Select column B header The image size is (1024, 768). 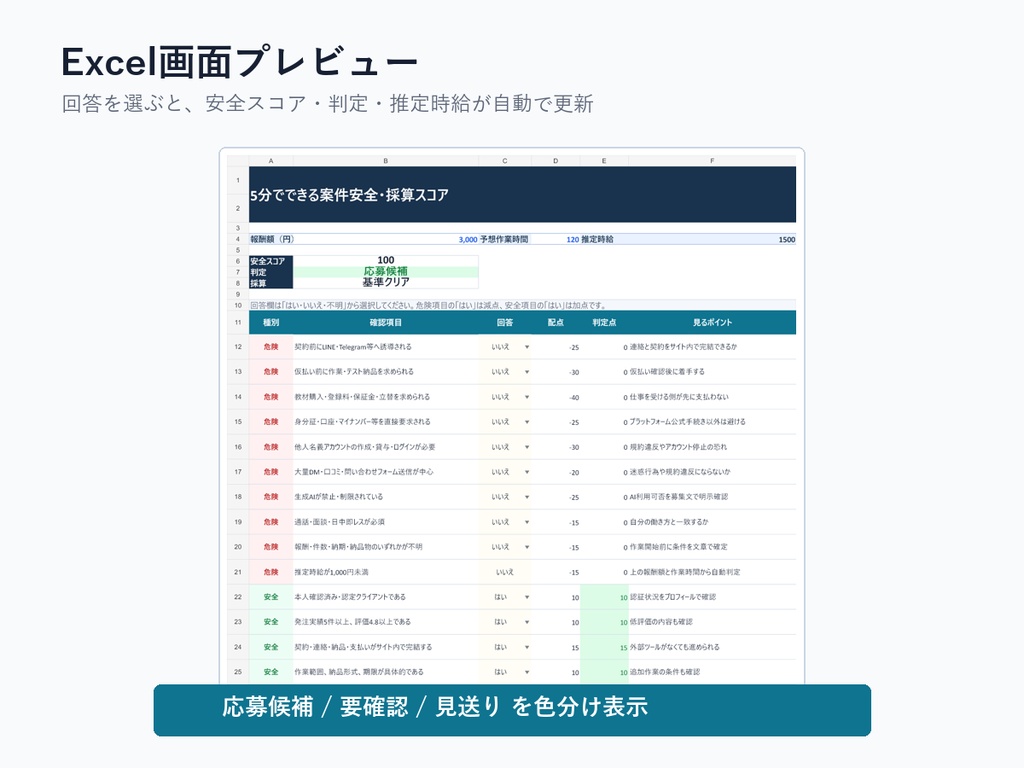(385, 161)
